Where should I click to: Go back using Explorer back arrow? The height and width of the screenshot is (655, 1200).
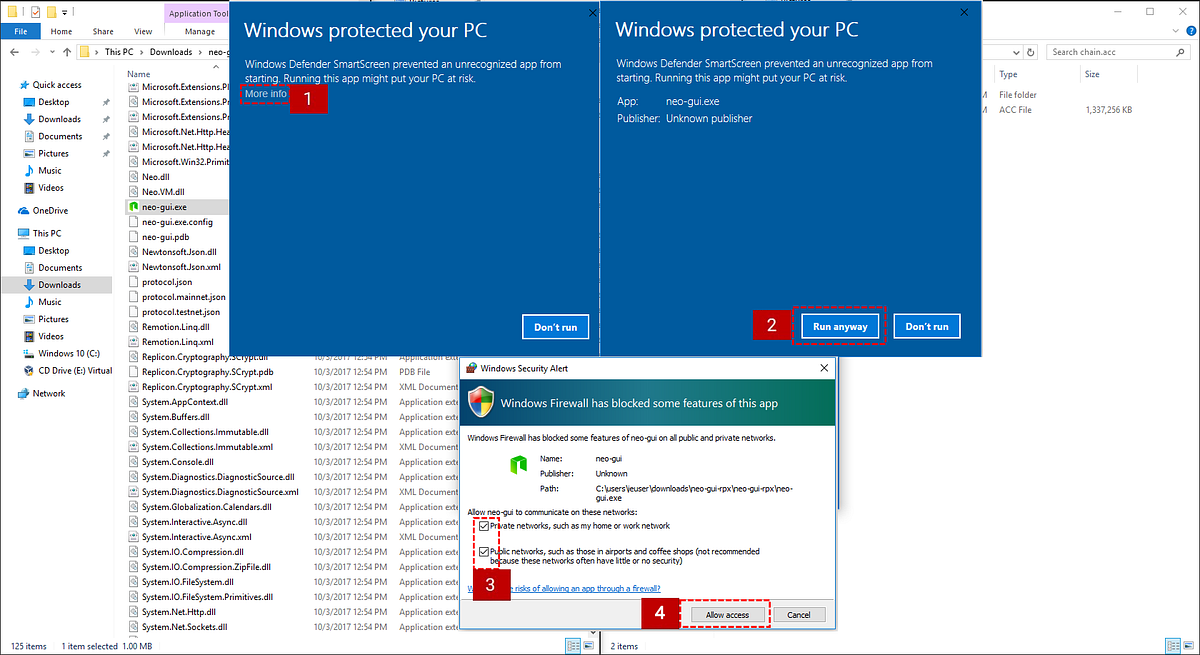tap(14, 52)
